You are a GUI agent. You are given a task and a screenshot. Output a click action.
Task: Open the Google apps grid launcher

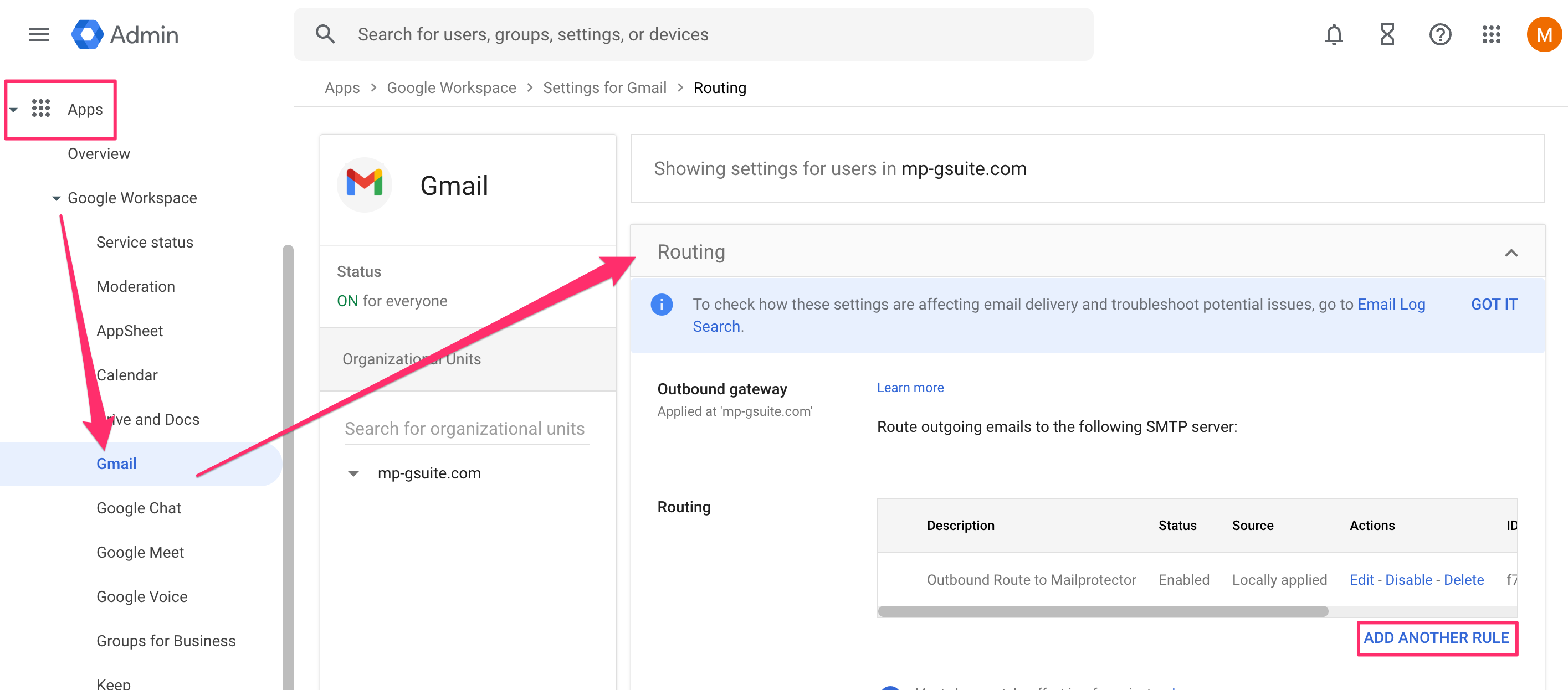coord(1492,35)
